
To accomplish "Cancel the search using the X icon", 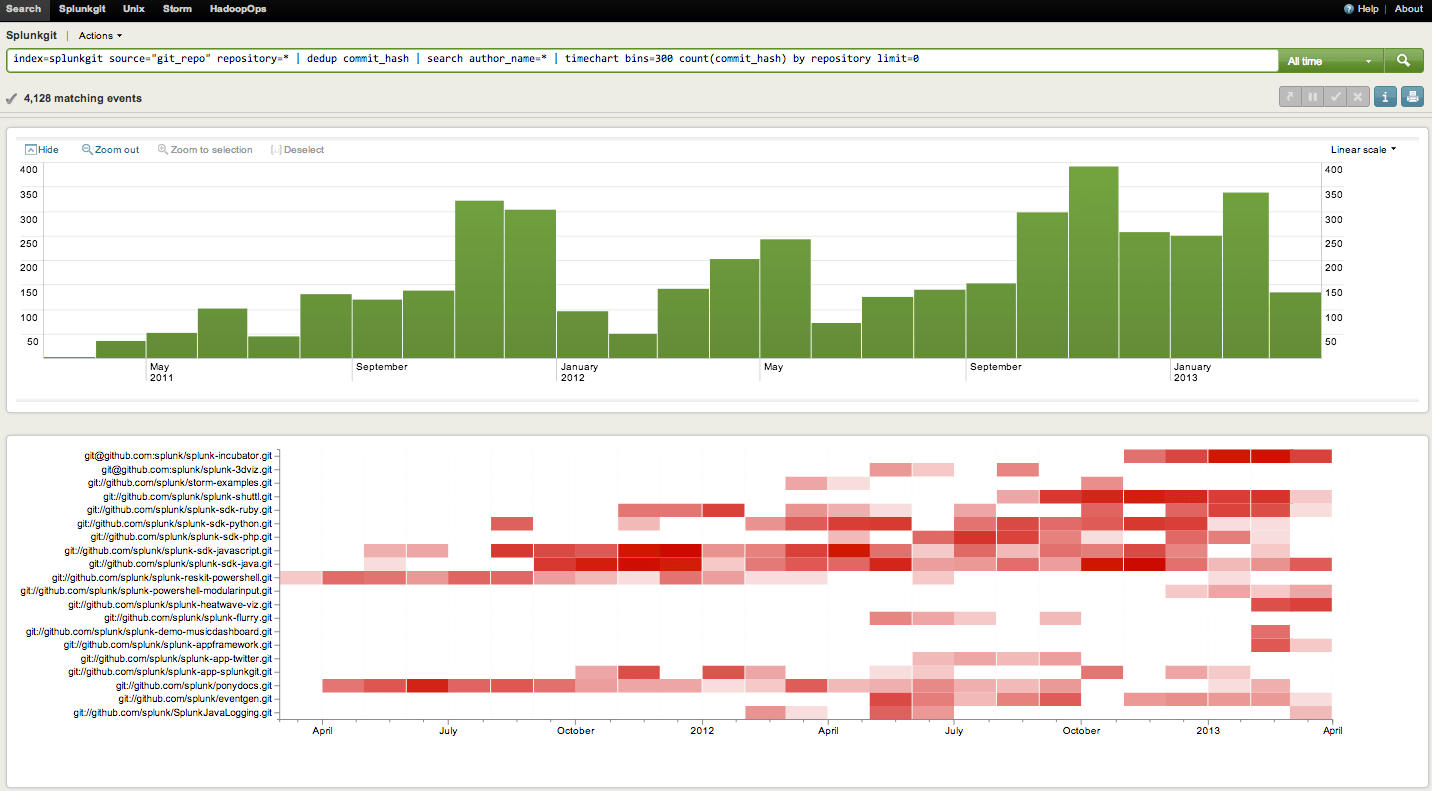I will [1358, 96].
